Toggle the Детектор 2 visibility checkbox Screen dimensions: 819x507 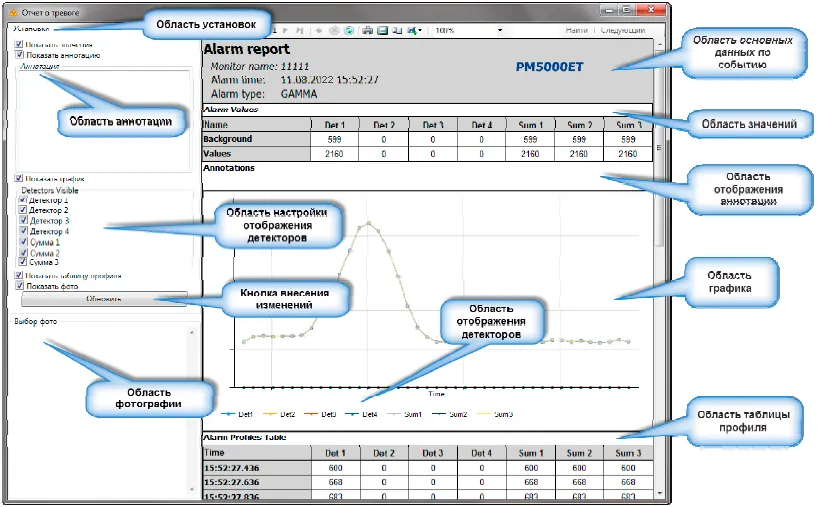[x=23, y=211]
